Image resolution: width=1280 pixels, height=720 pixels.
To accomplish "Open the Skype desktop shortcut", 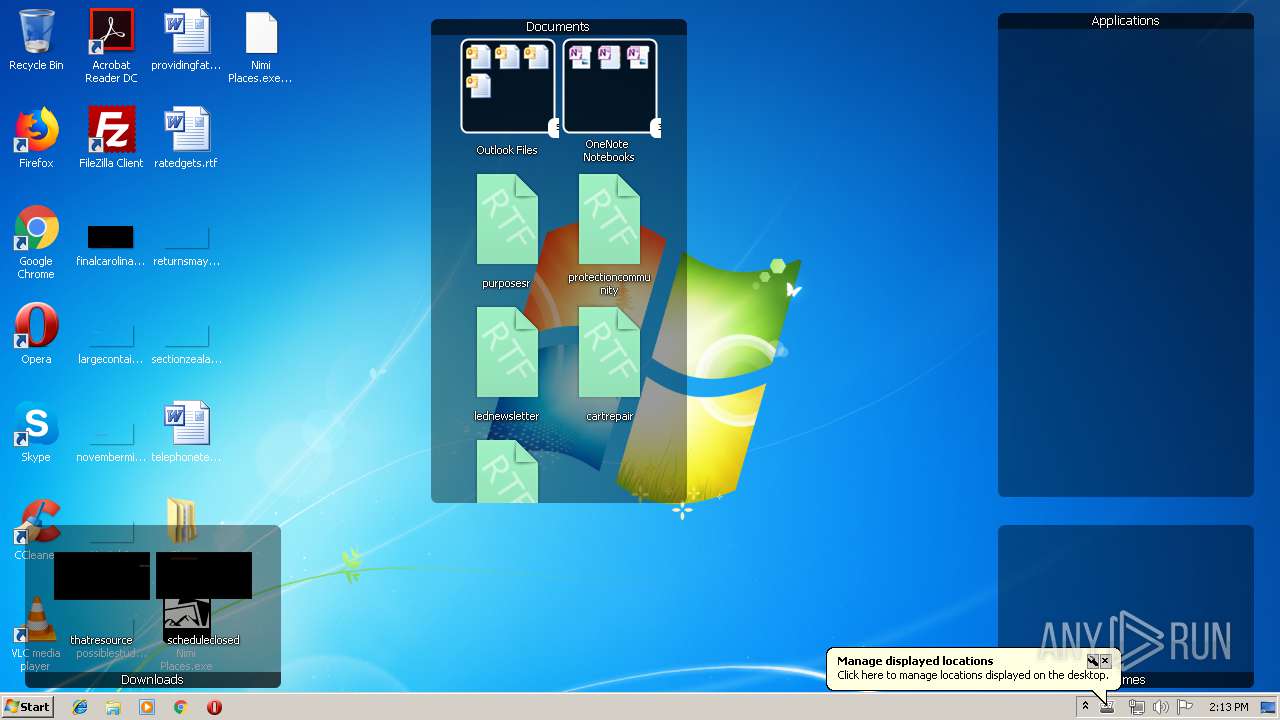I will (36, 432).
